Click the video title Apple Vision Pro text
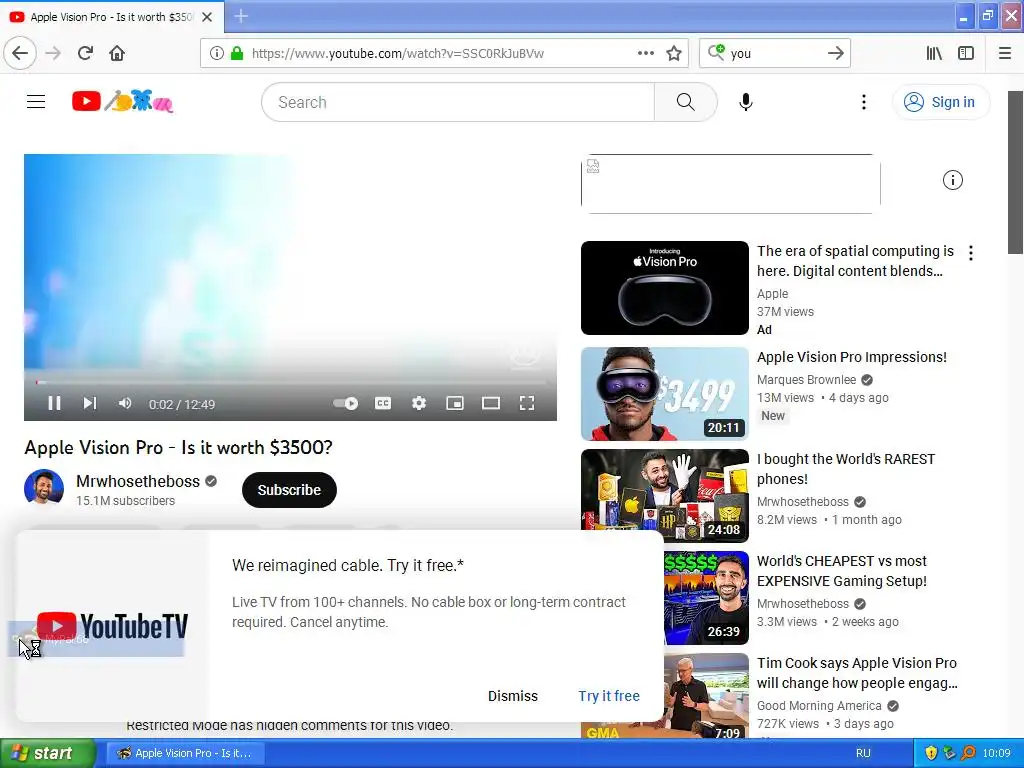Viewport: 1024px width, 768px height. [x=178, y=447]
